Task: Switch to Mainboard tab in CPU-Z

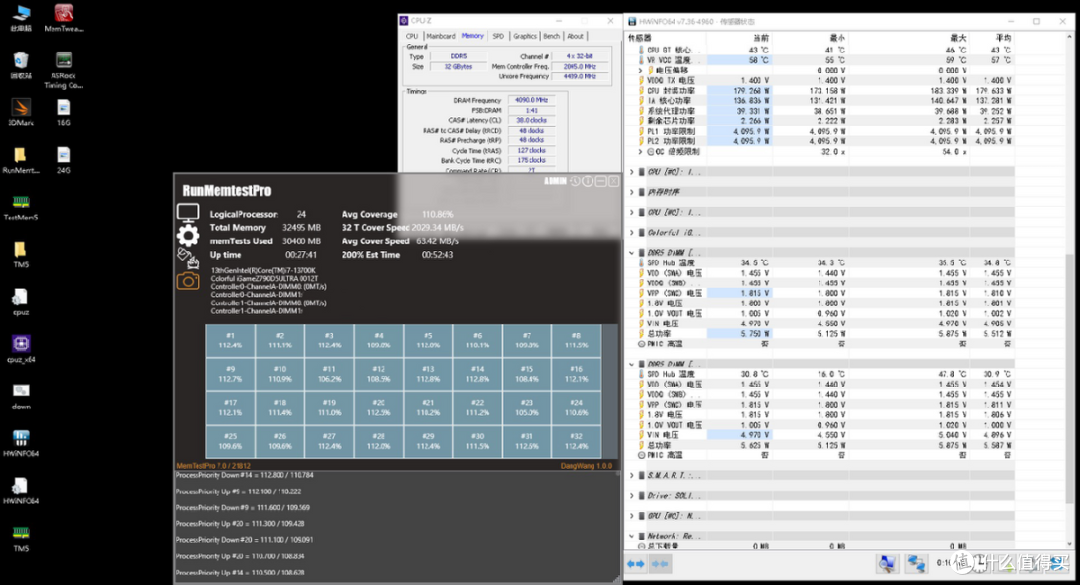Action: (x=441, y=36)
